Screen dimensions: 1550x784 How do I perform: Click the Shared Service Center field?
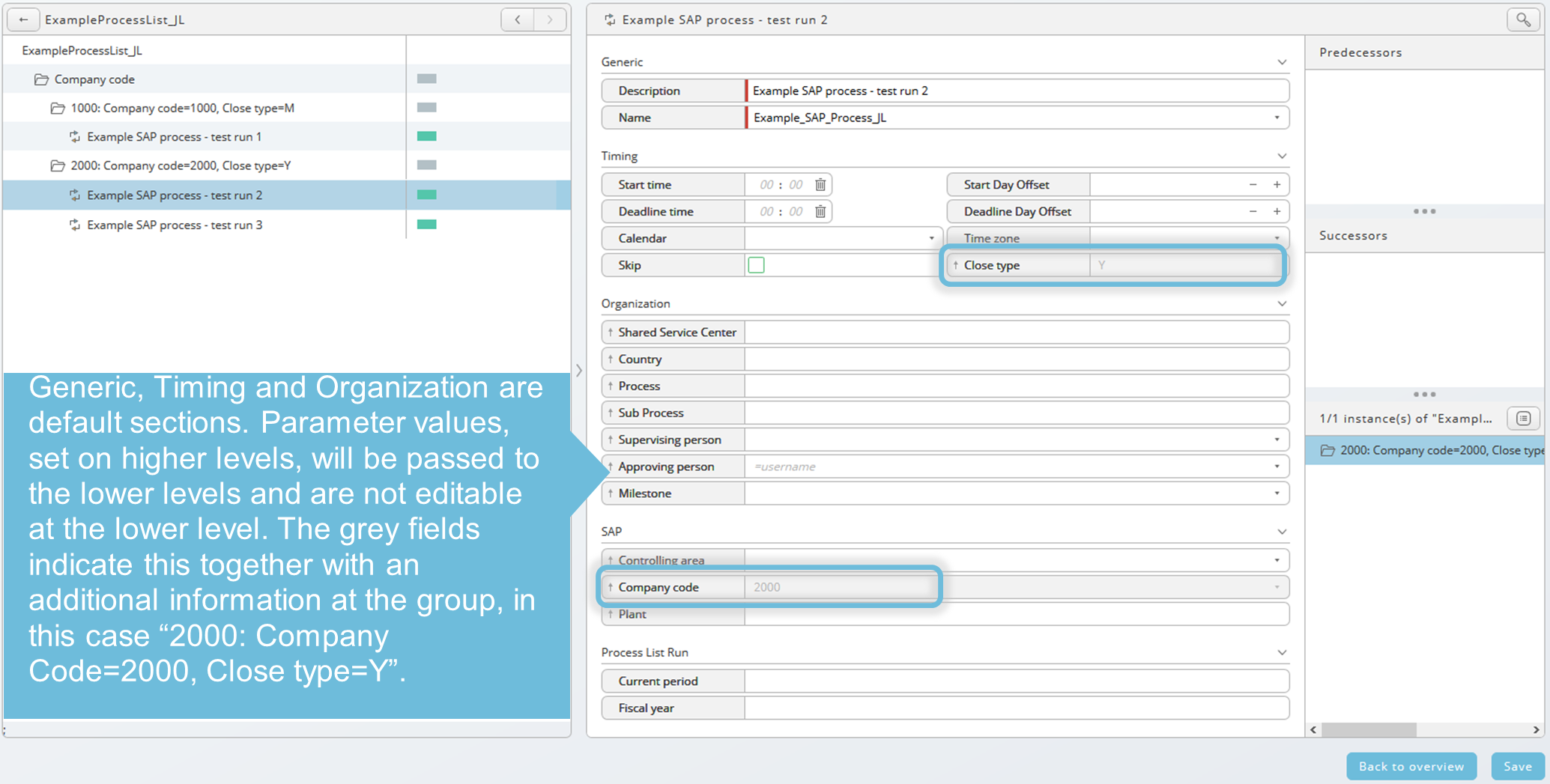(1017, 332)
